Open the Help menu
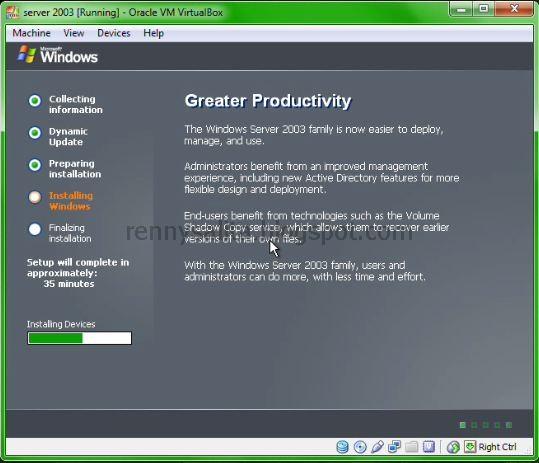This screenshot has height=463, width=539. coord(153,33)
